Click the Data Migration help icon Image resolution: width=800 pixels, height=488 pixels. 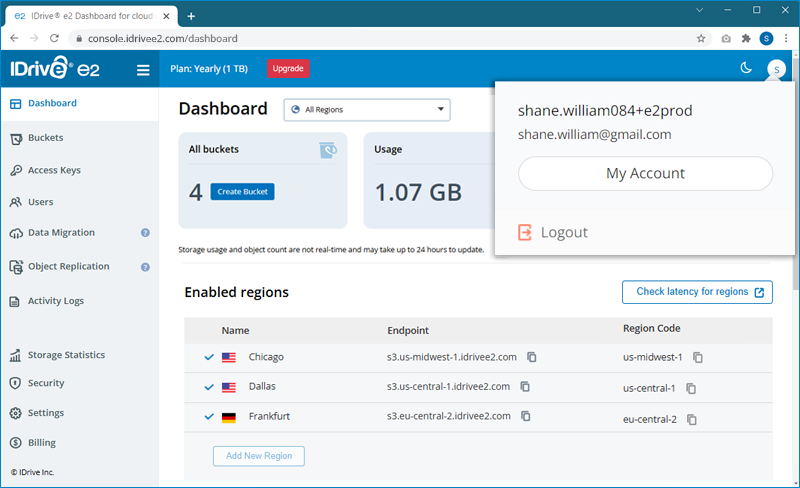[x=145, y=233]
